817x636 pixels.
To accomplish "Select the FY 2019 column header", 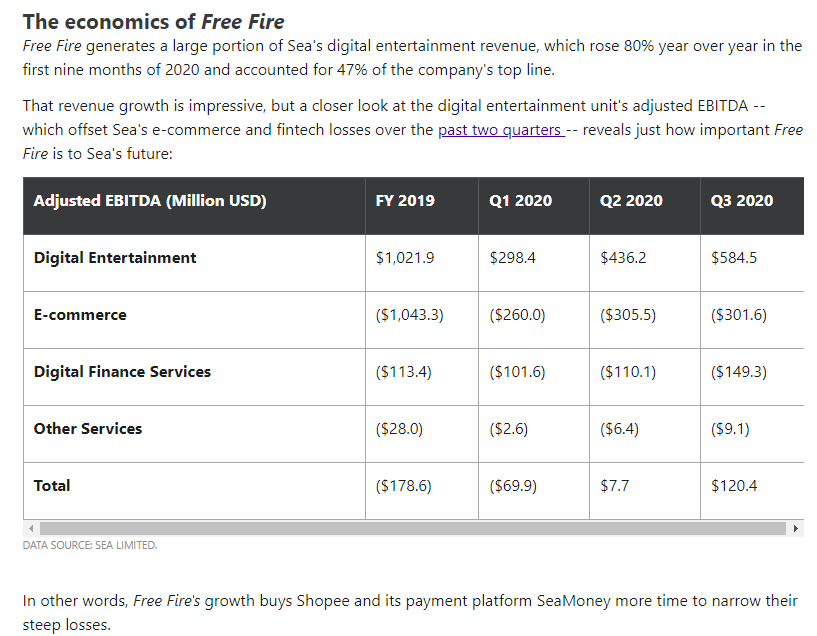I will 405,200.
